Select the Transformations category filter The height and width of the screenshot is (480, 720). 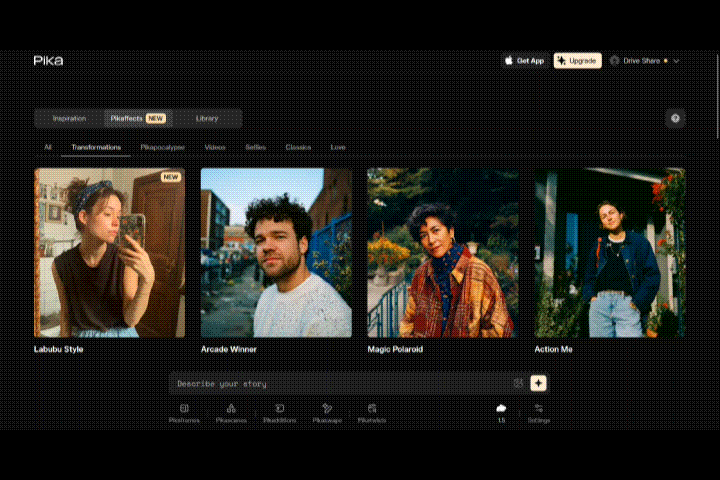tap(96, 147)
